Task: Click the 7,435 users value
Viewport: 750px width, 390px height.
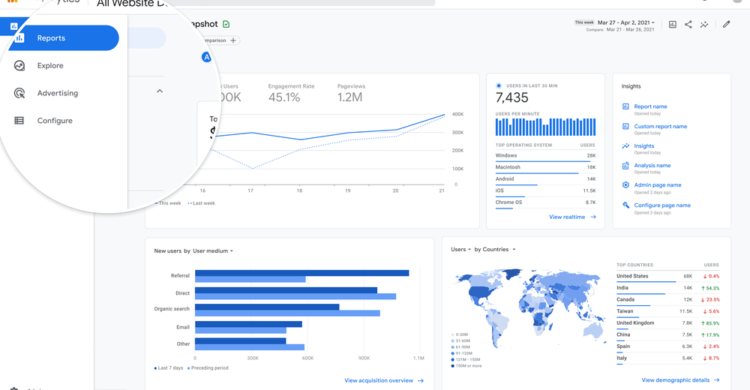Action: pos(512,98)
